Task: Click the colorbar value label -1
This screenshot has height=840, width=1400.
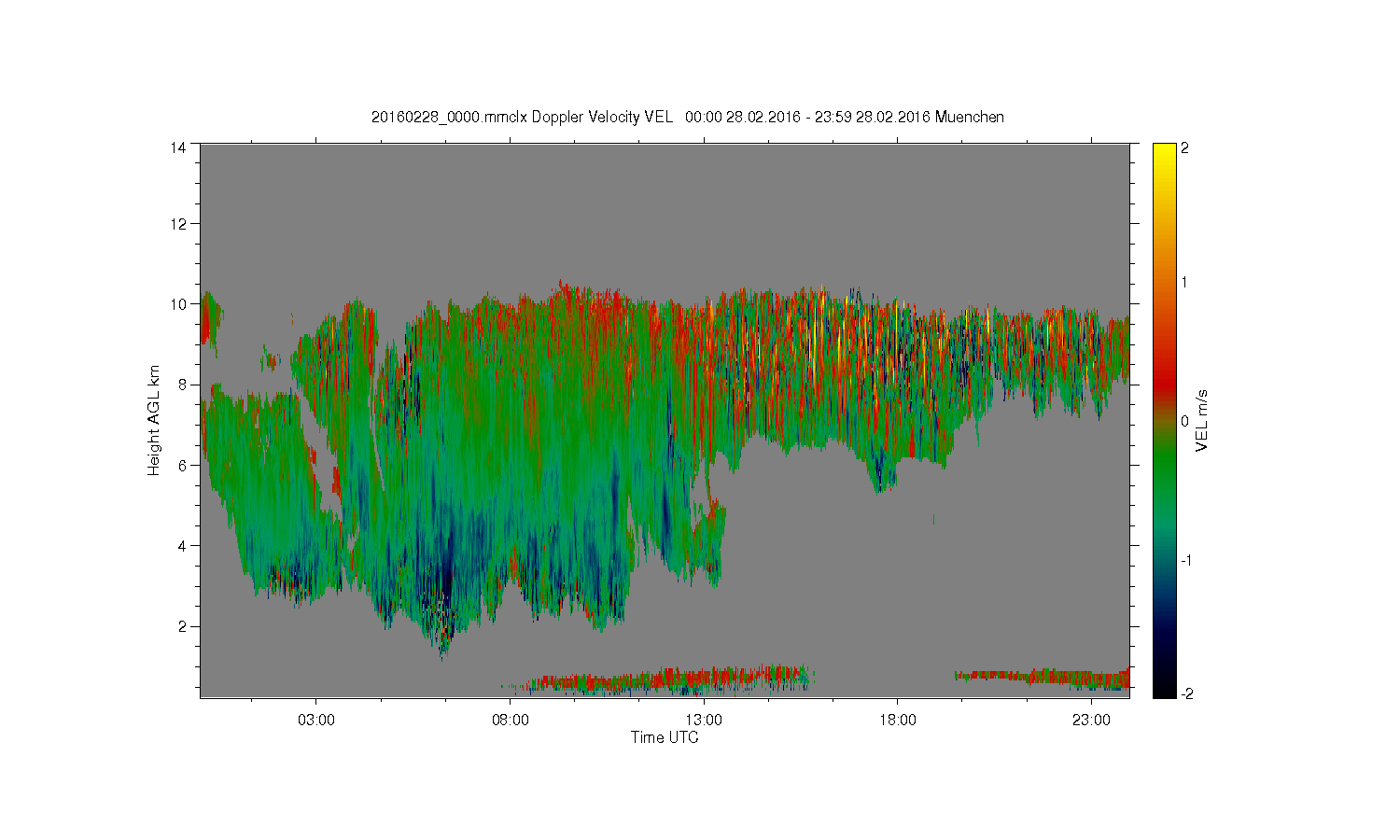Action: coord(1185,560)
